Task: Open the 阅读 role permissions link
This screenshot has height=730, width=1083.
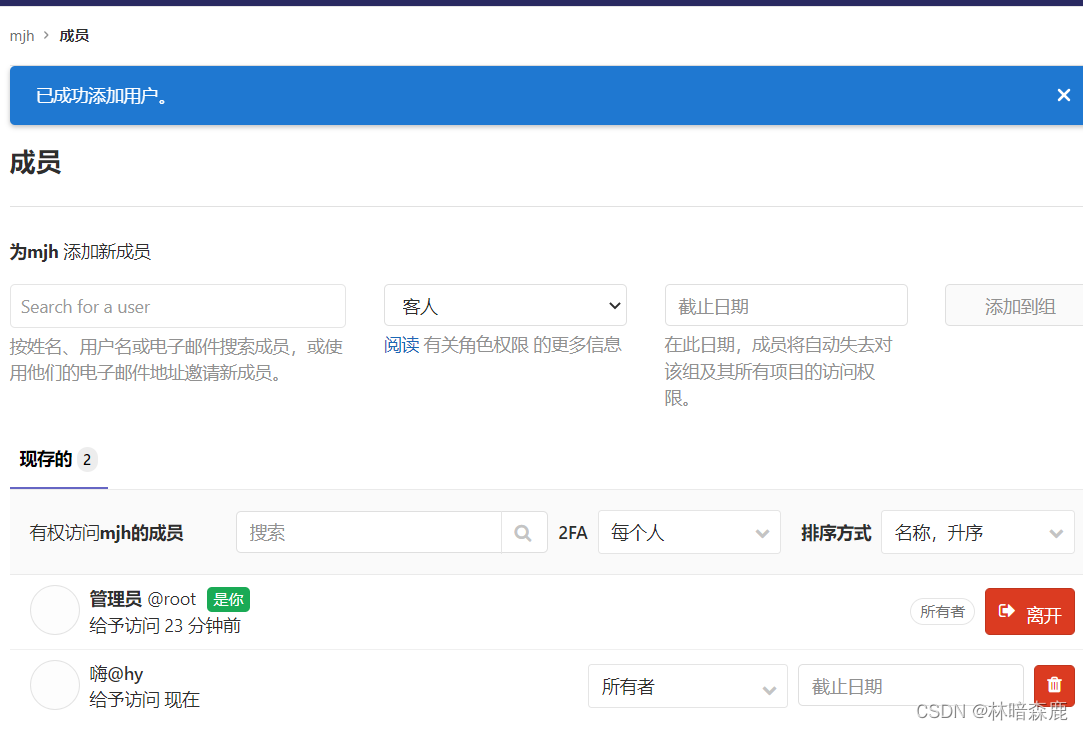Action: click(x=401, y=344)
